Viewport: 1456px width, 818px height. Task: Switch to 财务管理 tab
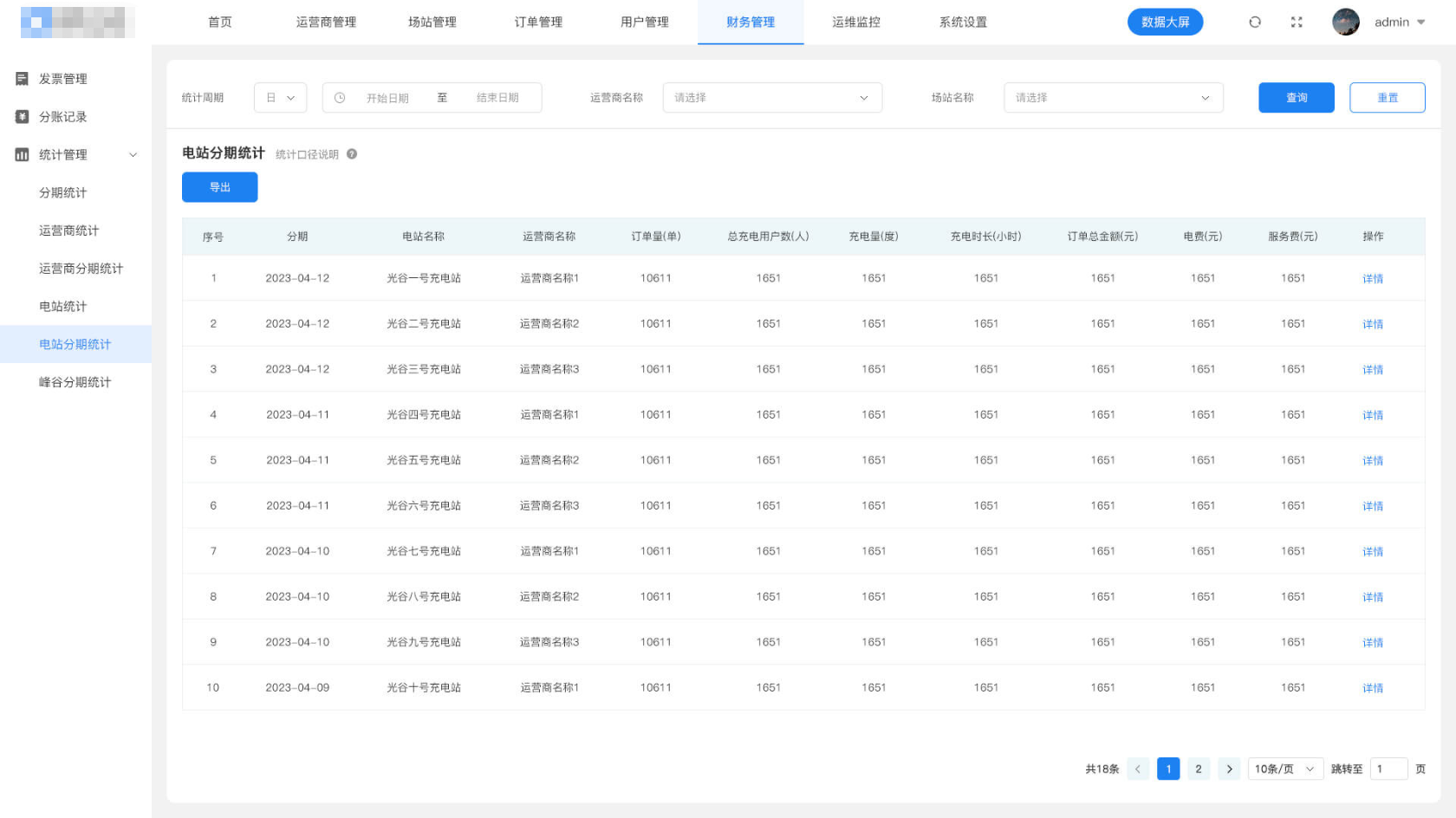(x=751, y=23)
